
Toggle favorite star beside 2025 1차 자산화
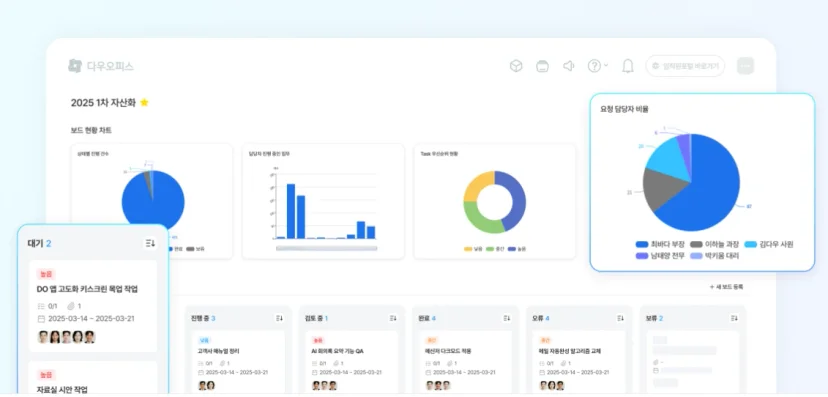pyautogui.click(x=144, y=102)
